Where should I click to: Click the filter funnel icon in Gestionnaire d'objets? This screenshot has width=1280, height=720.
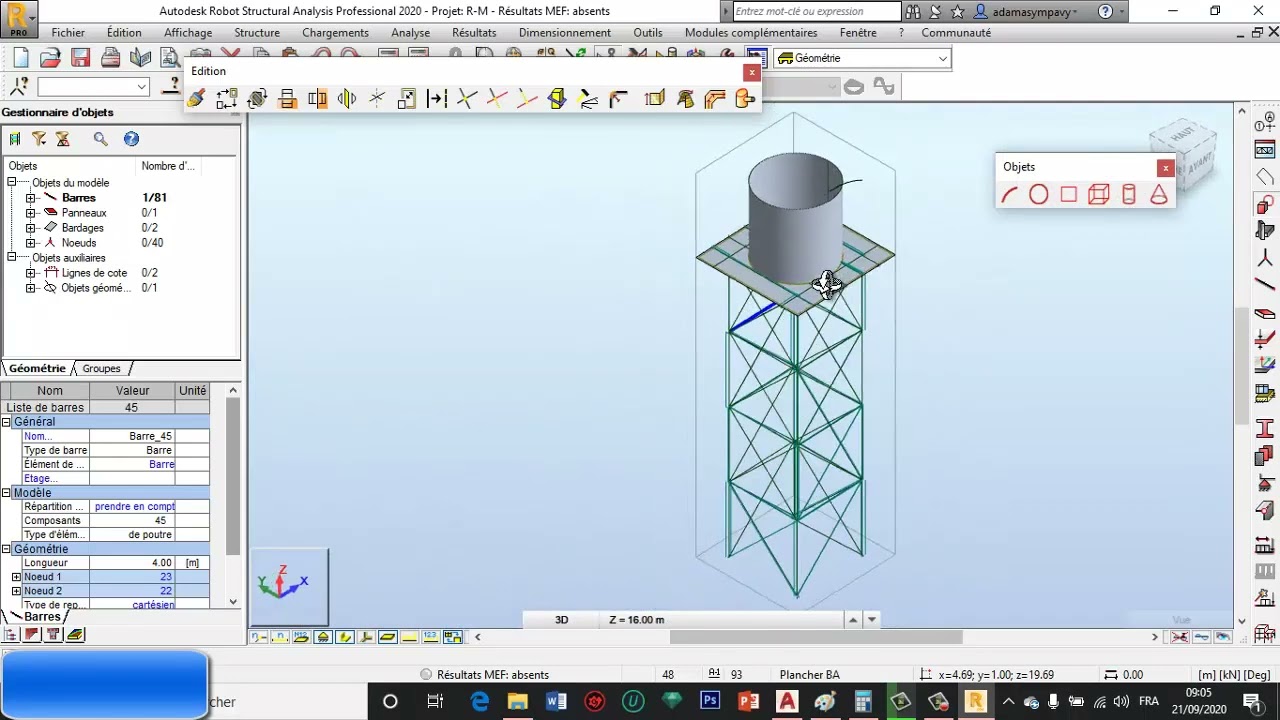coord(39,139)
